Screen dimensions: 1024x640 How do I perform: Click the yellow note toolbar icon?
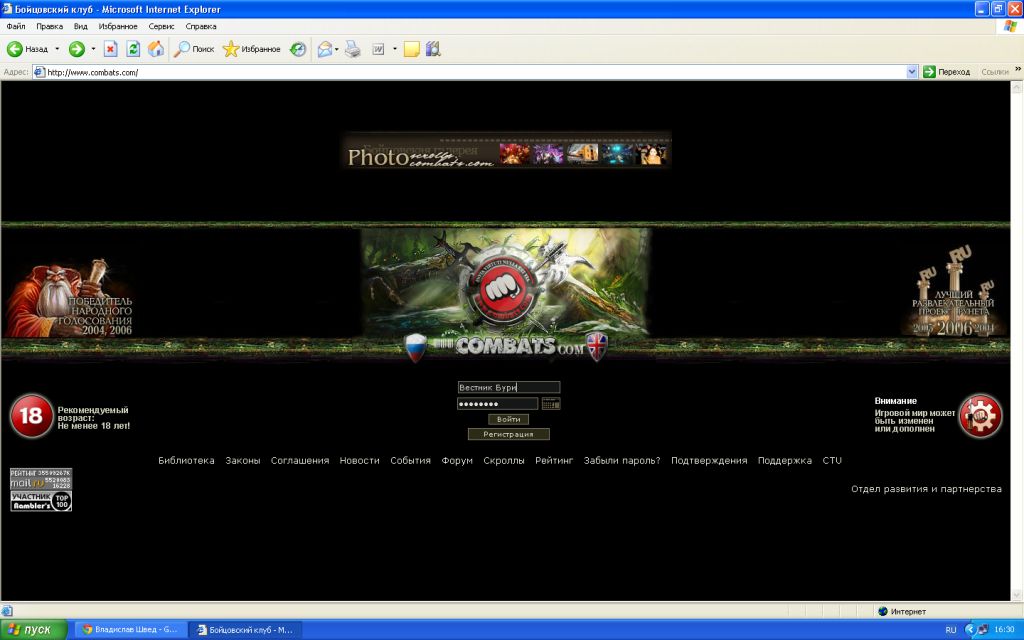tap(411, 49)
